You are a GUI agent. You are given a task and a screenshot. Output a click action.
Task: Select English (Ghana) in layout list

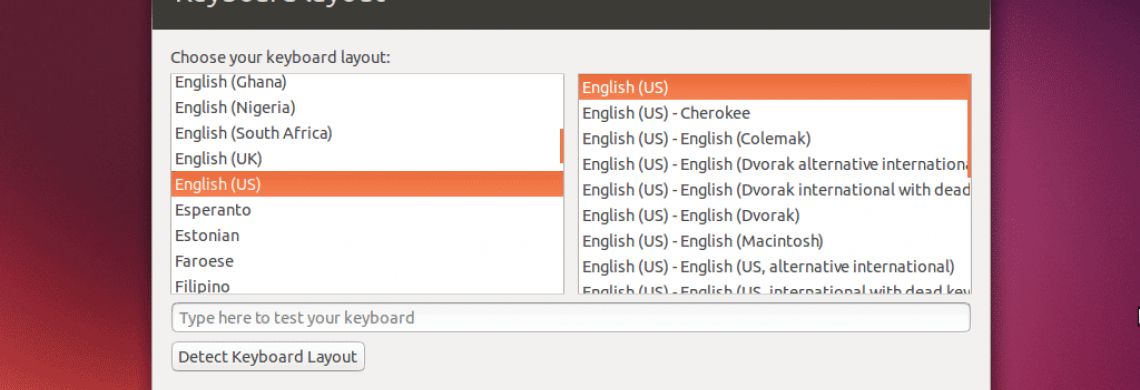coord(366,82)
